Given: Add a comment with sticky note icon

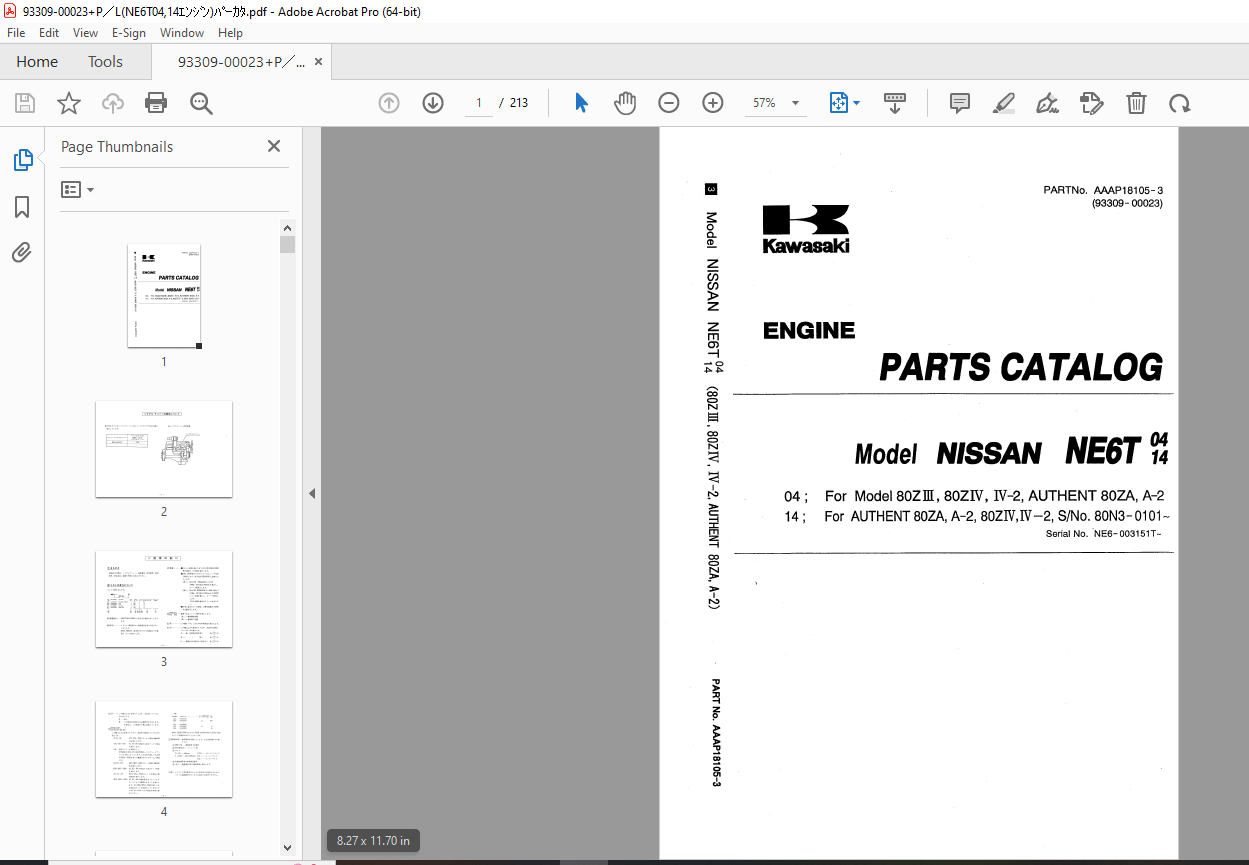Looking at the screenshot, I should [x=960, y=103].
